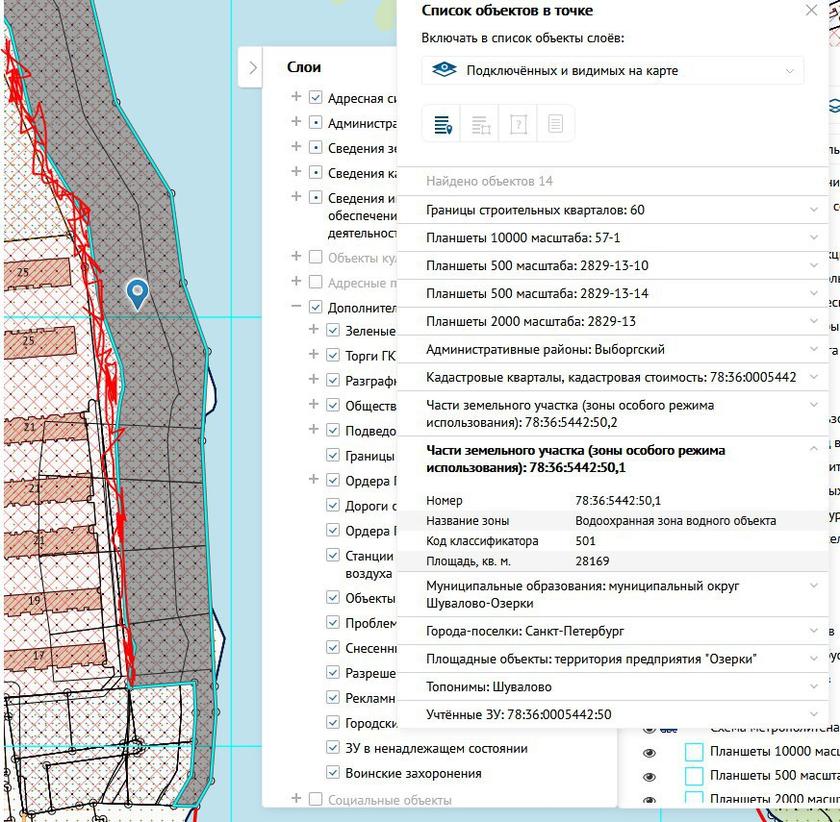Uncheck the Станции воздуха layer checkbox
The image size is (840, 822).
pyautogui.click(x=333, y=555)
